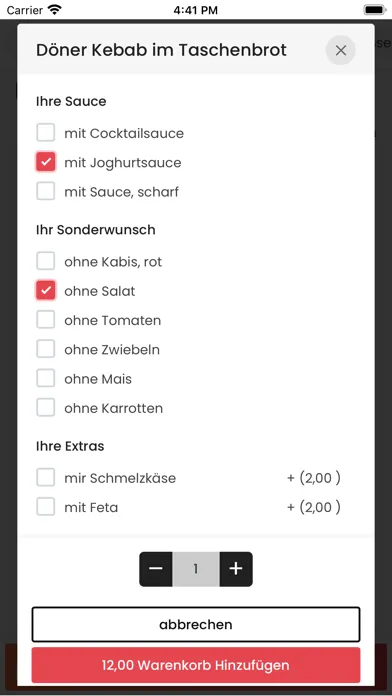
Task: Uncheck the ohne Salat option
Action: pyautogui.click(x=46, y=291)
